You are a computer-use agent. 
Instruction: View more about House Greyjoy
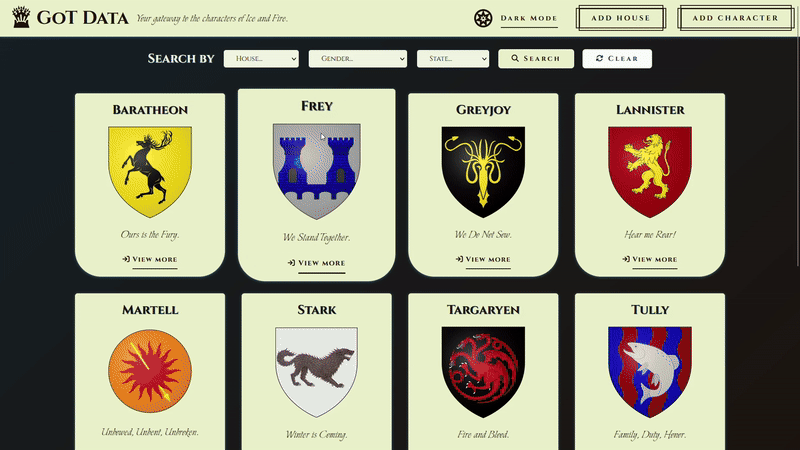click(x=483, y=260)
